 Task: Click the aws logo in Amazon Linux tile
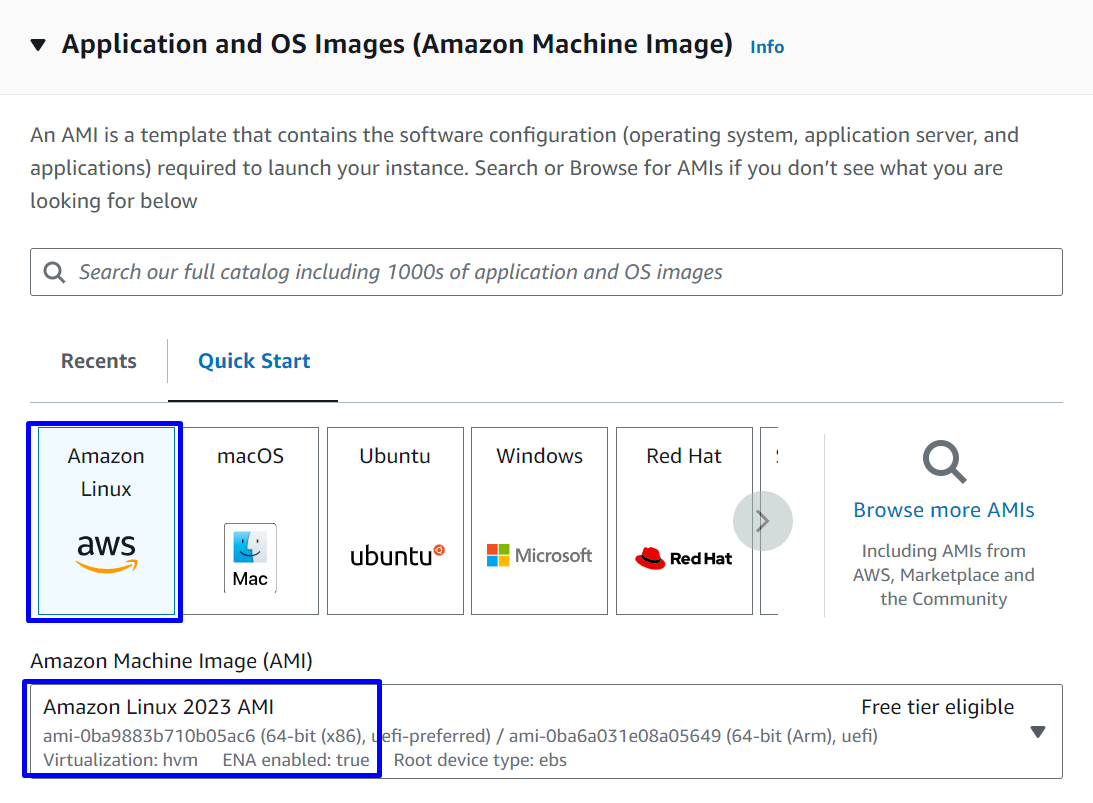(106, 553)
